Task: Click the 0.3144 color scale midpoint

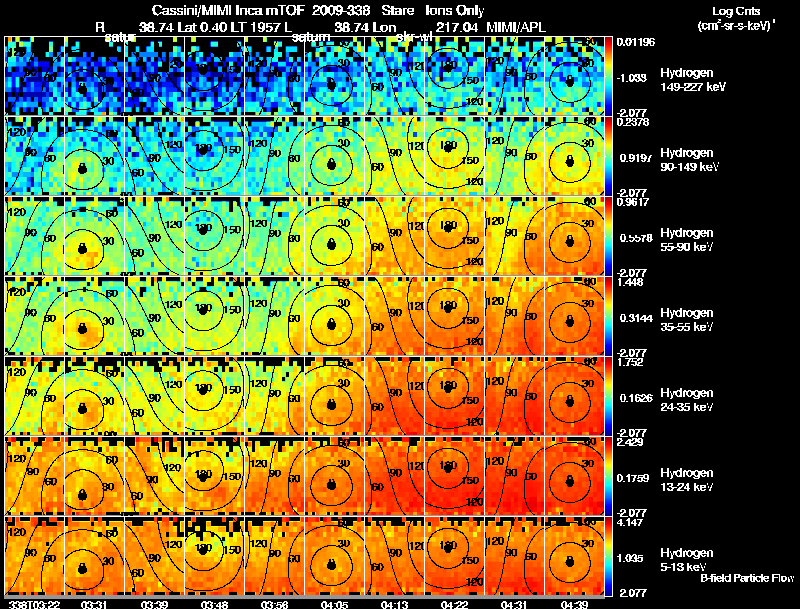Action: tap(635, 318)
